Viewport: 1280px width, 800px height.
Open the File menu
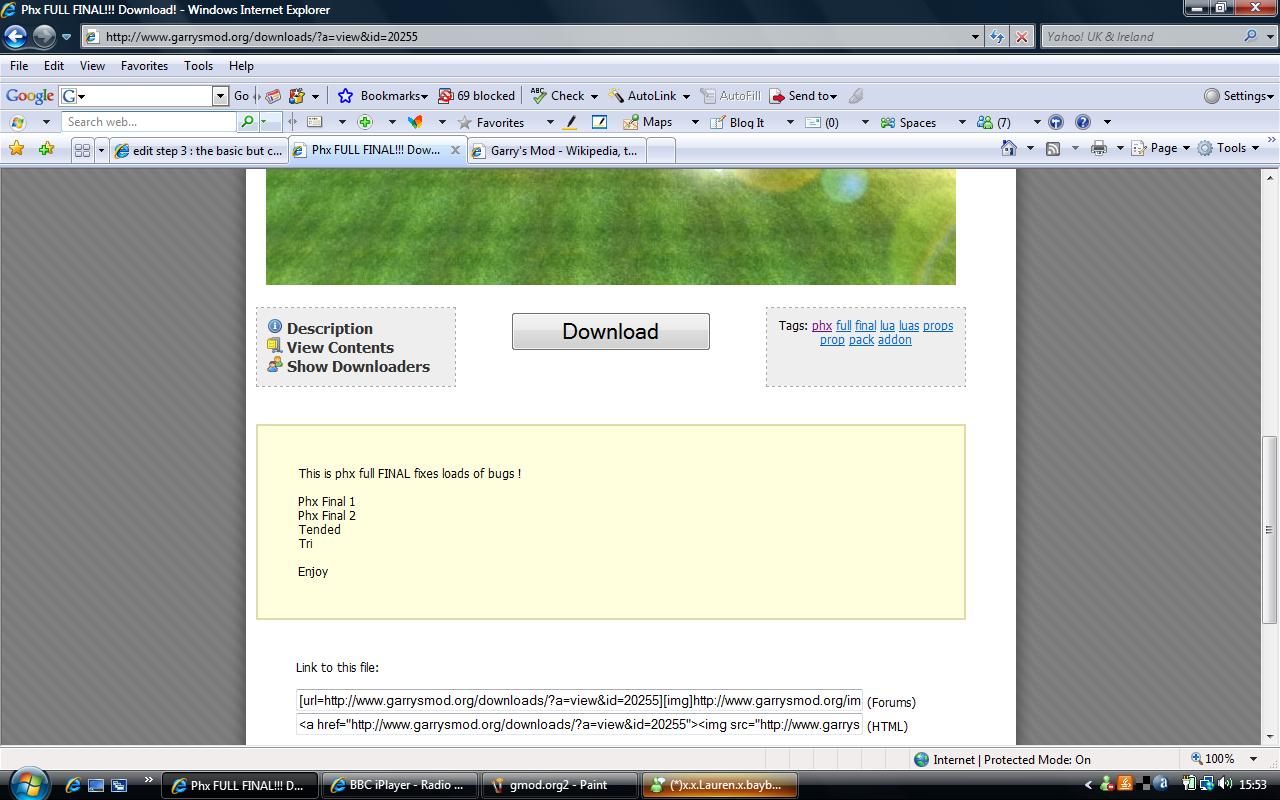pyautogui.click(x=19, y=66)
